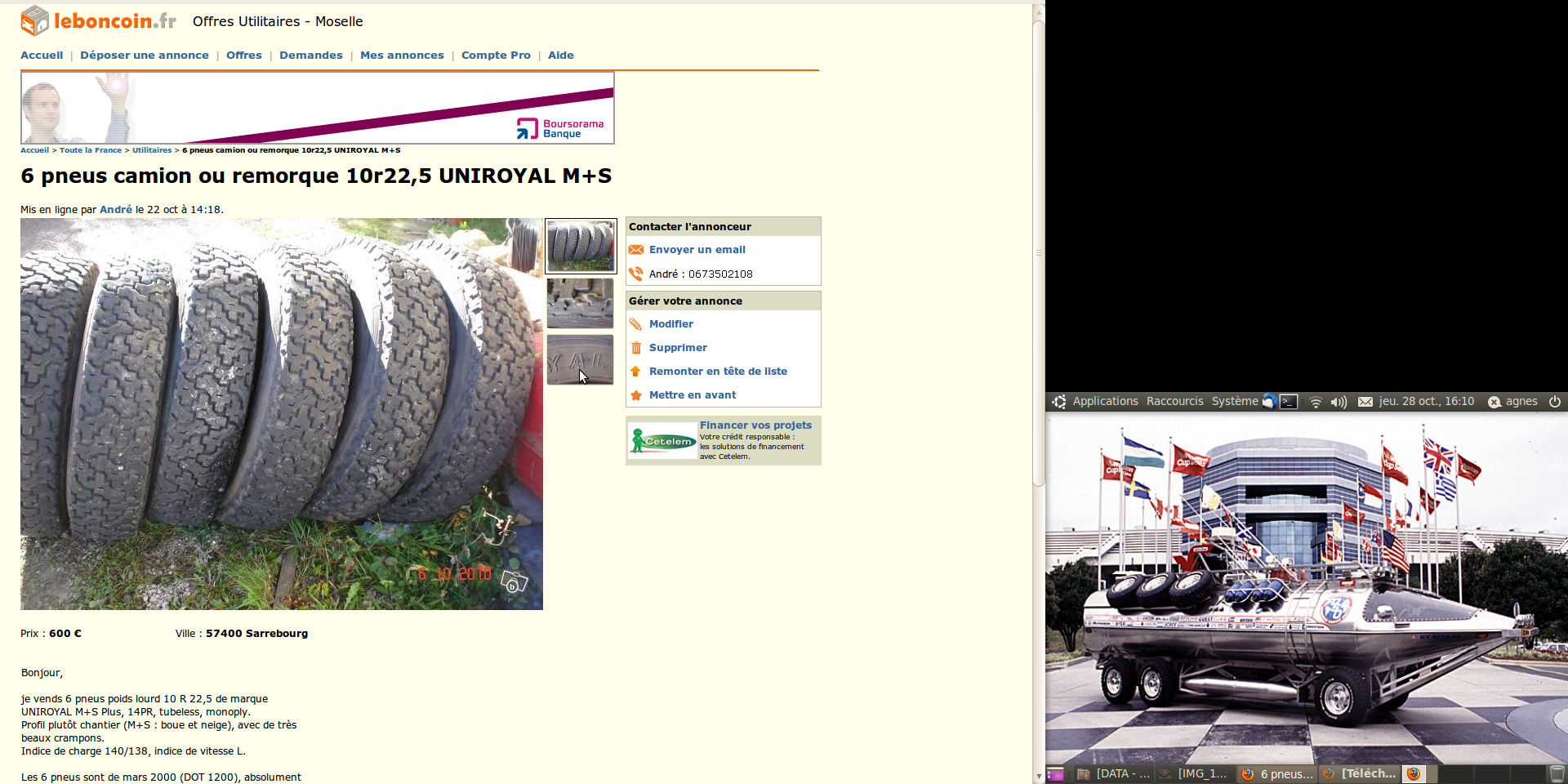The width and height of the screenshot is (1568, 784).
Task: Click Supprimer to delete the ad
Action: pos(678,348)
